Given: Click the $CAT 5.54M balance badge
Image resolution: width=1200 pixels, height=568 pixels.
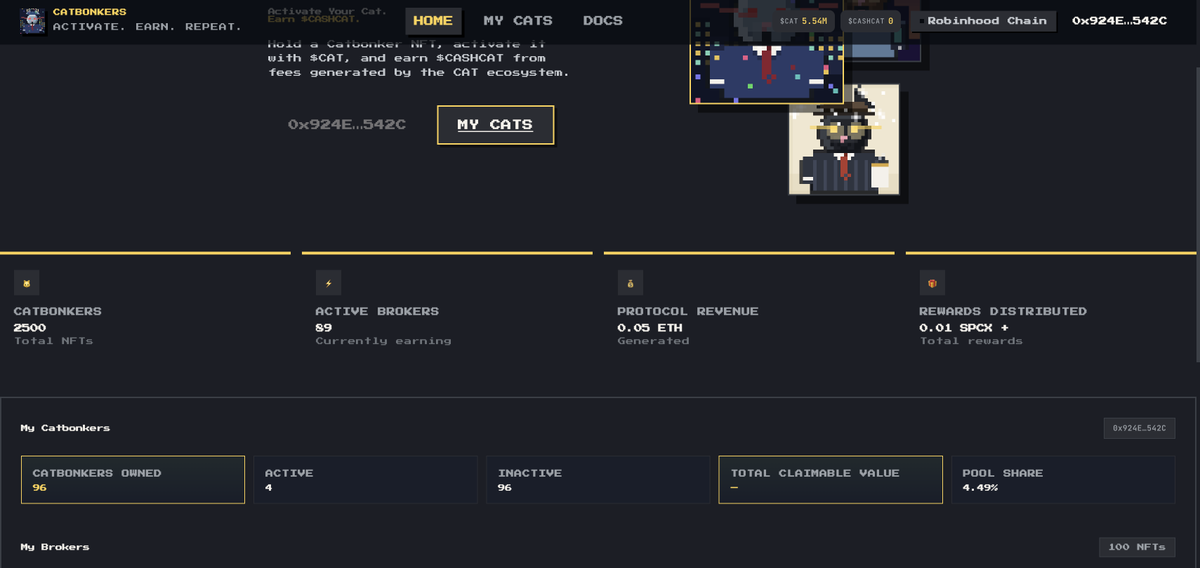Looking at the screenshot, I should 804,20.
